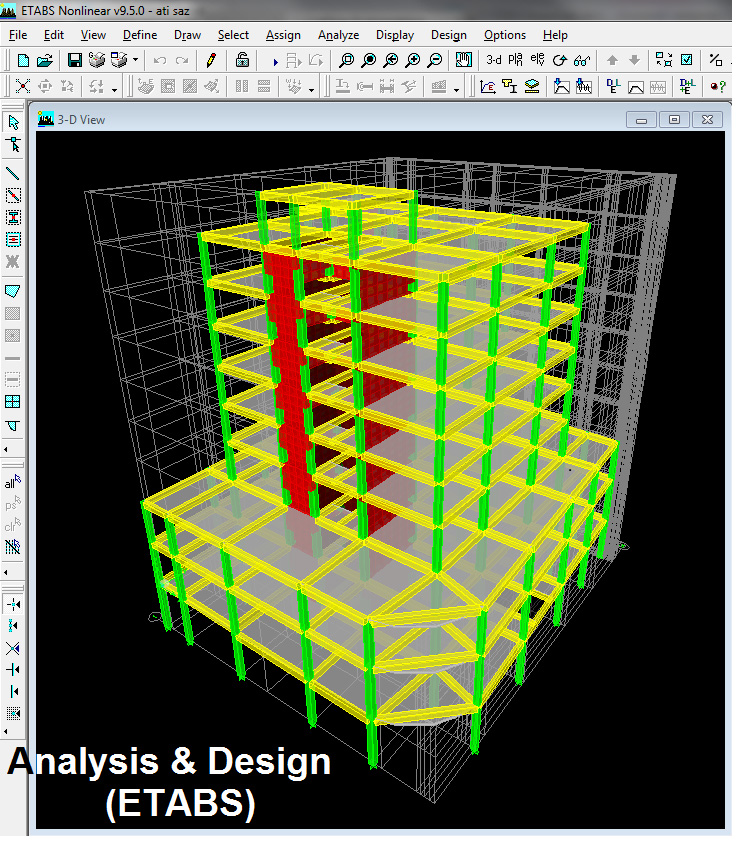This screenshot has height=844, width=736.
Task: Open Set Building View Options checkbox icon
Action: [x=686, y=60]
